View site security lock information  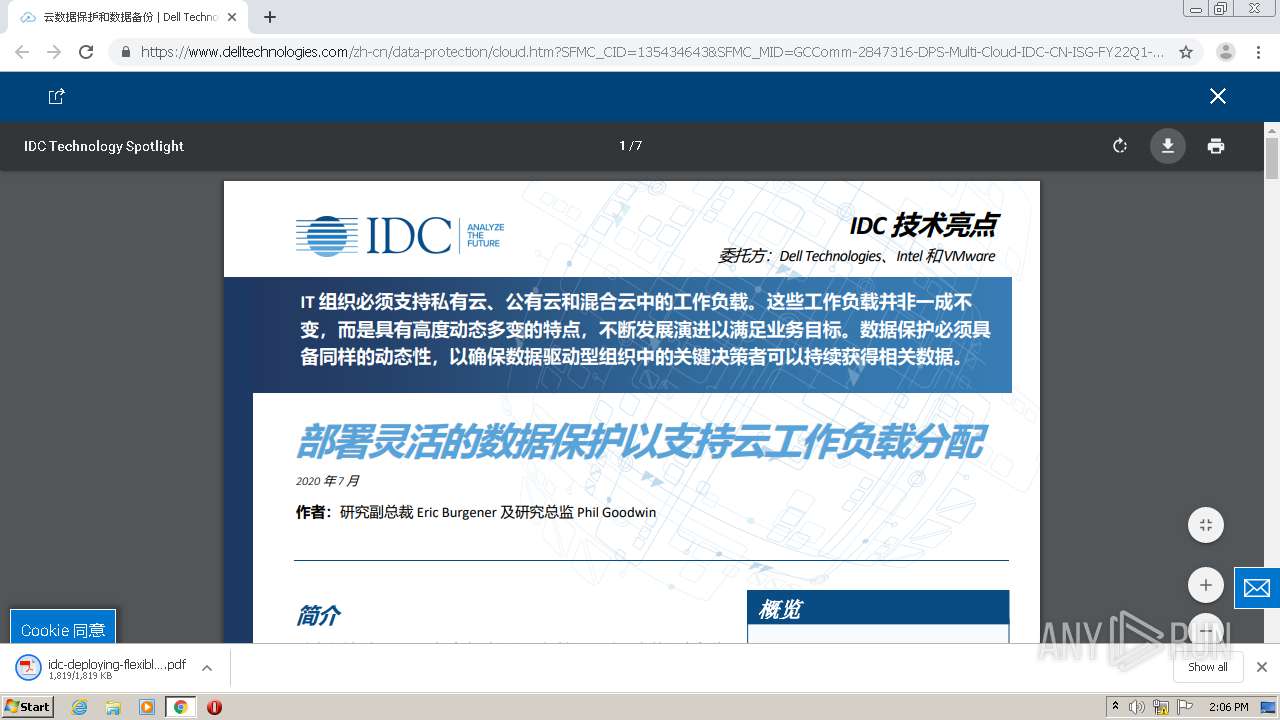(x=126, y=52)
